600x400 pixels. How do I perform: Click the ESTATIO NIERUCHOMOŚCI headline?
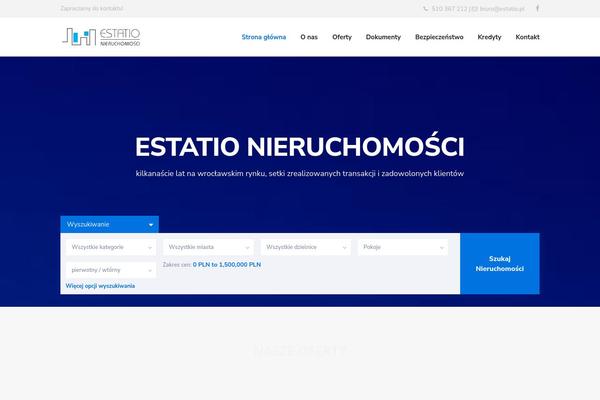pos(300,147)
